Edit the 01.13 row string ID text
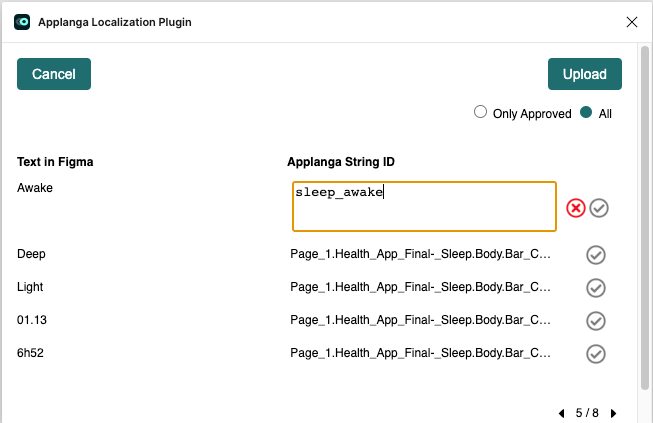Image resolution: width=653 pixels, height=423 pixels. (420, 320)
